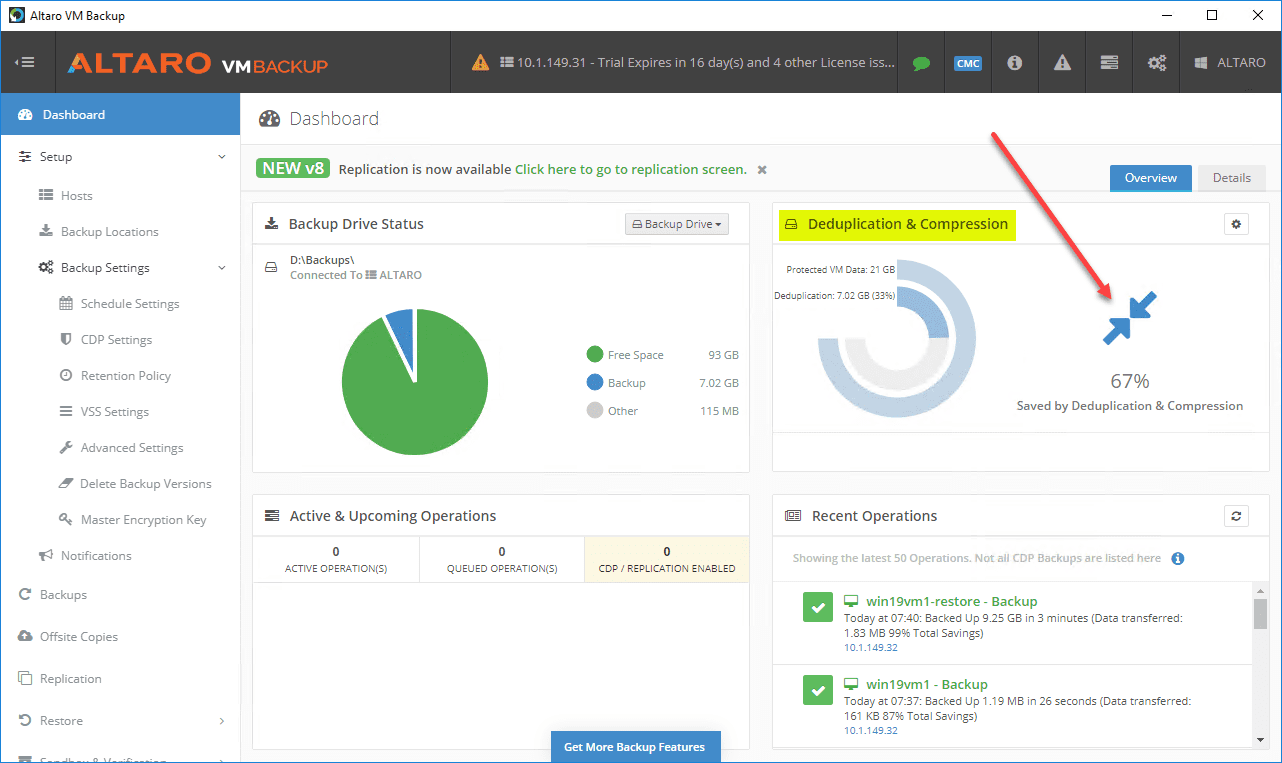Open the Hosts page

[x=76, y=196]
